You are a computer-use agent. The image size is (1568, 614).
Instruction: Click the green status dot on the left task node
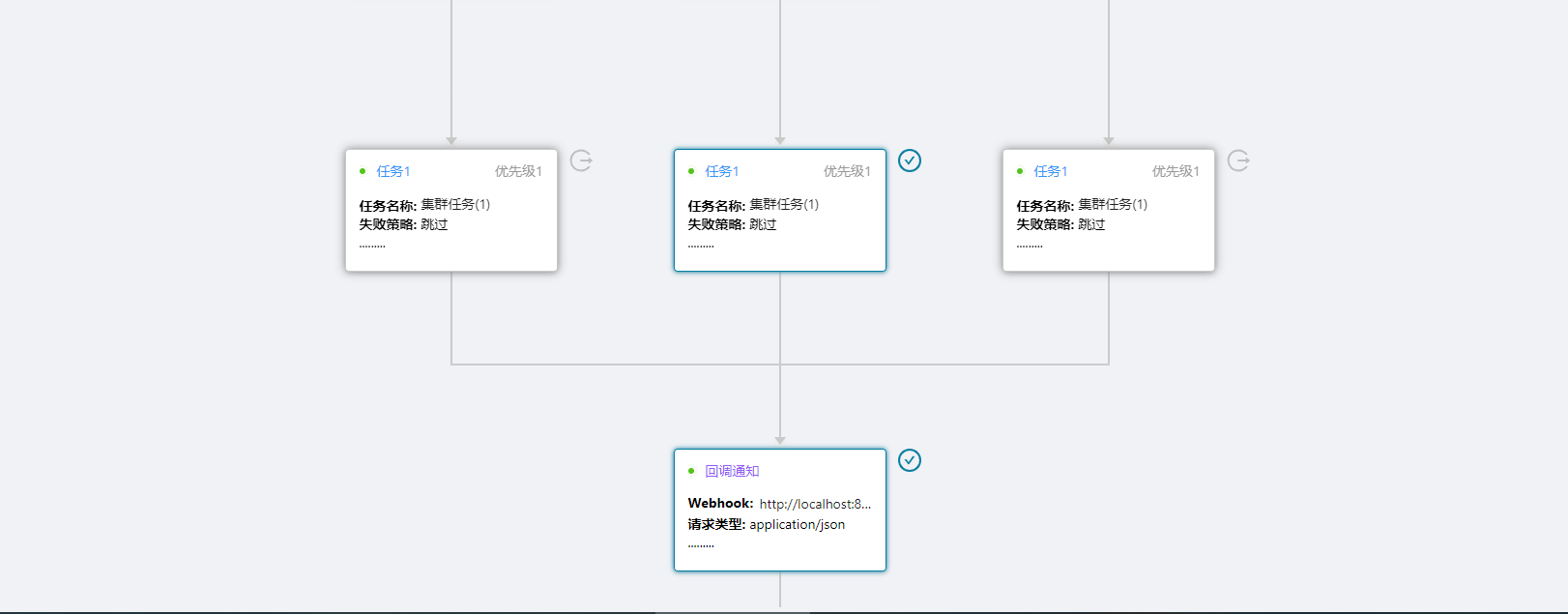coord(363,172)
